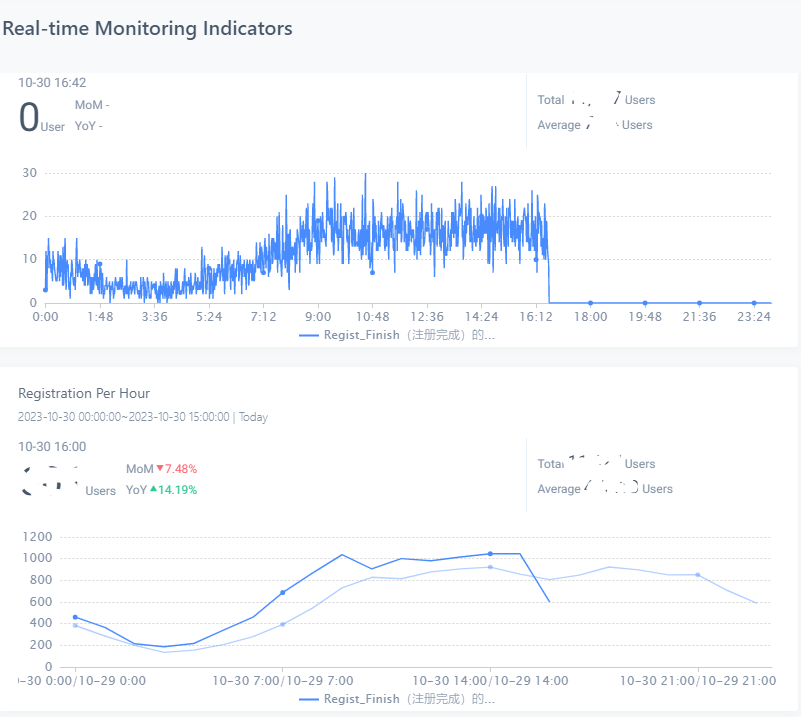This screenshot has width=801, height=717.
Task: Click the Registration Per Hour panel title
Action: [84, 393]
